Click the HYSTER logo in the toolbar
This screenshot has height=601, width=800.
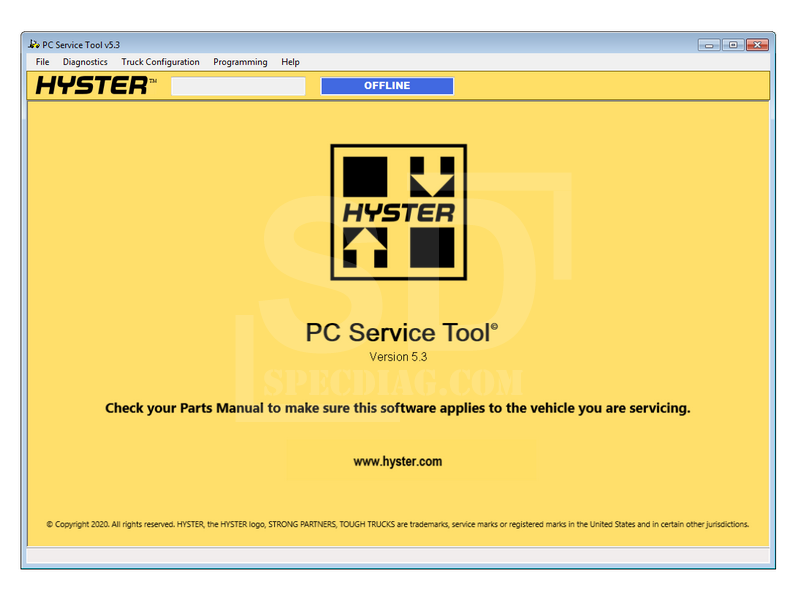click(96, 86)
